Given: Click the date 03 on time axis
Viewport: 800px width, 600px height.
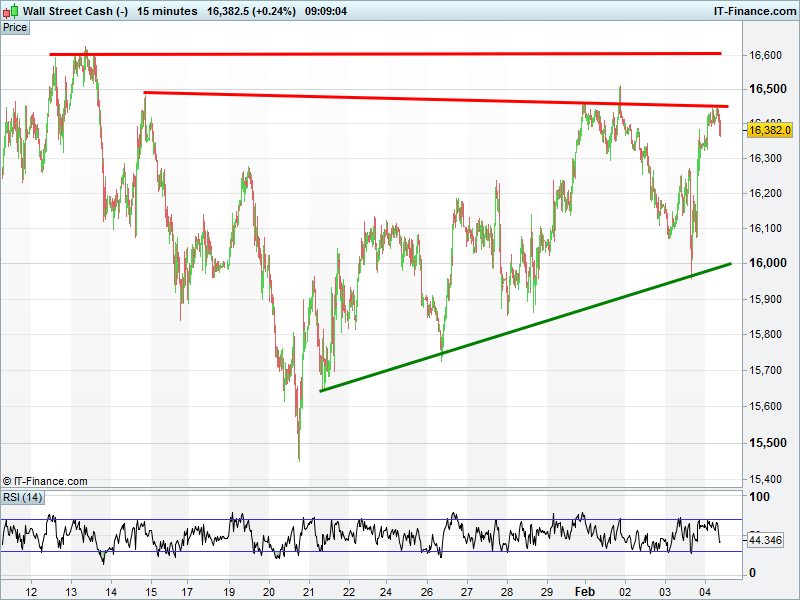Looking at the screenshot, I should pyautogui.click(x=665, y=592).
